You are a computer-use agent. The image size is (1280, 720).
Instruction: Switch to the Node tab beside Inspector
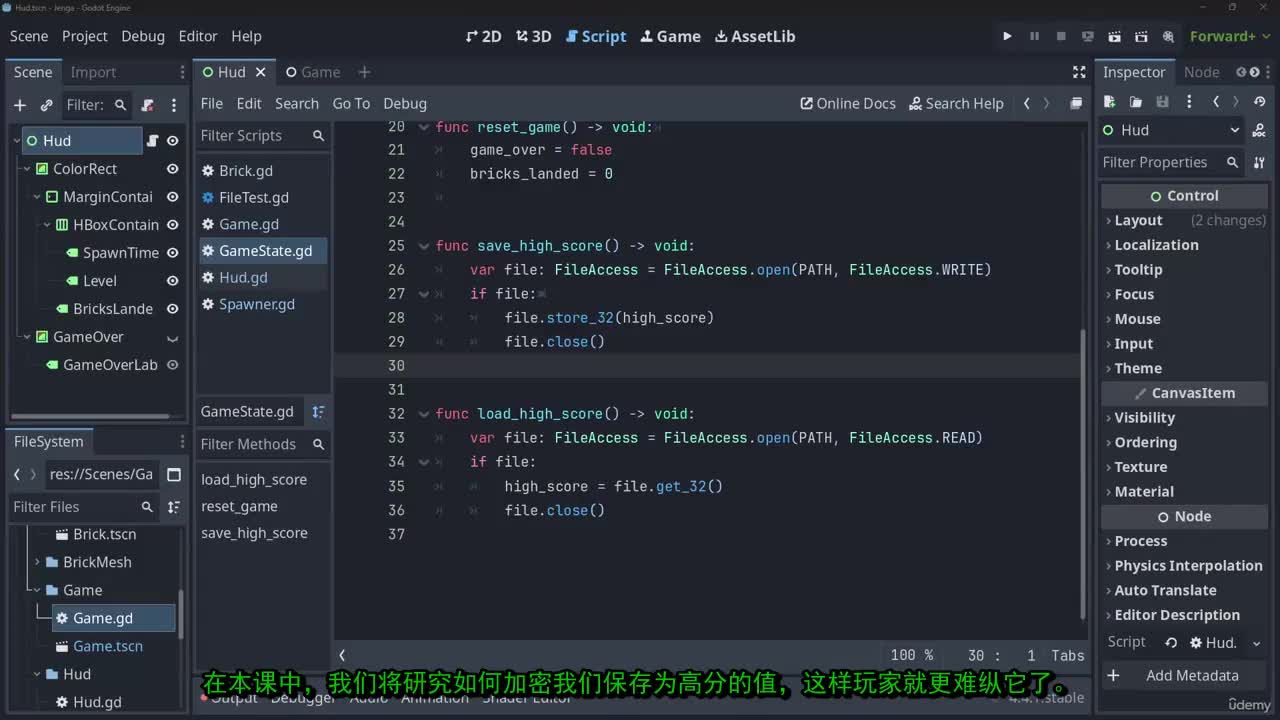pos(1201,72)
